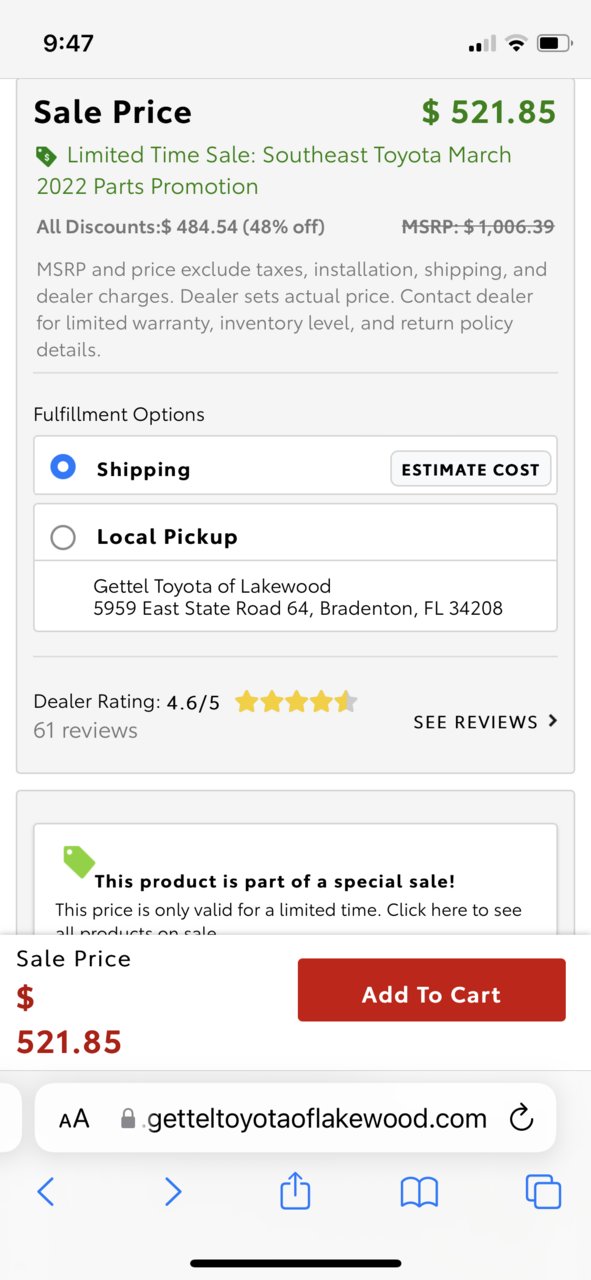Open AA reader text size menu
Viewport: 591px width, 1280px height.
click(x=74, y=1119)
